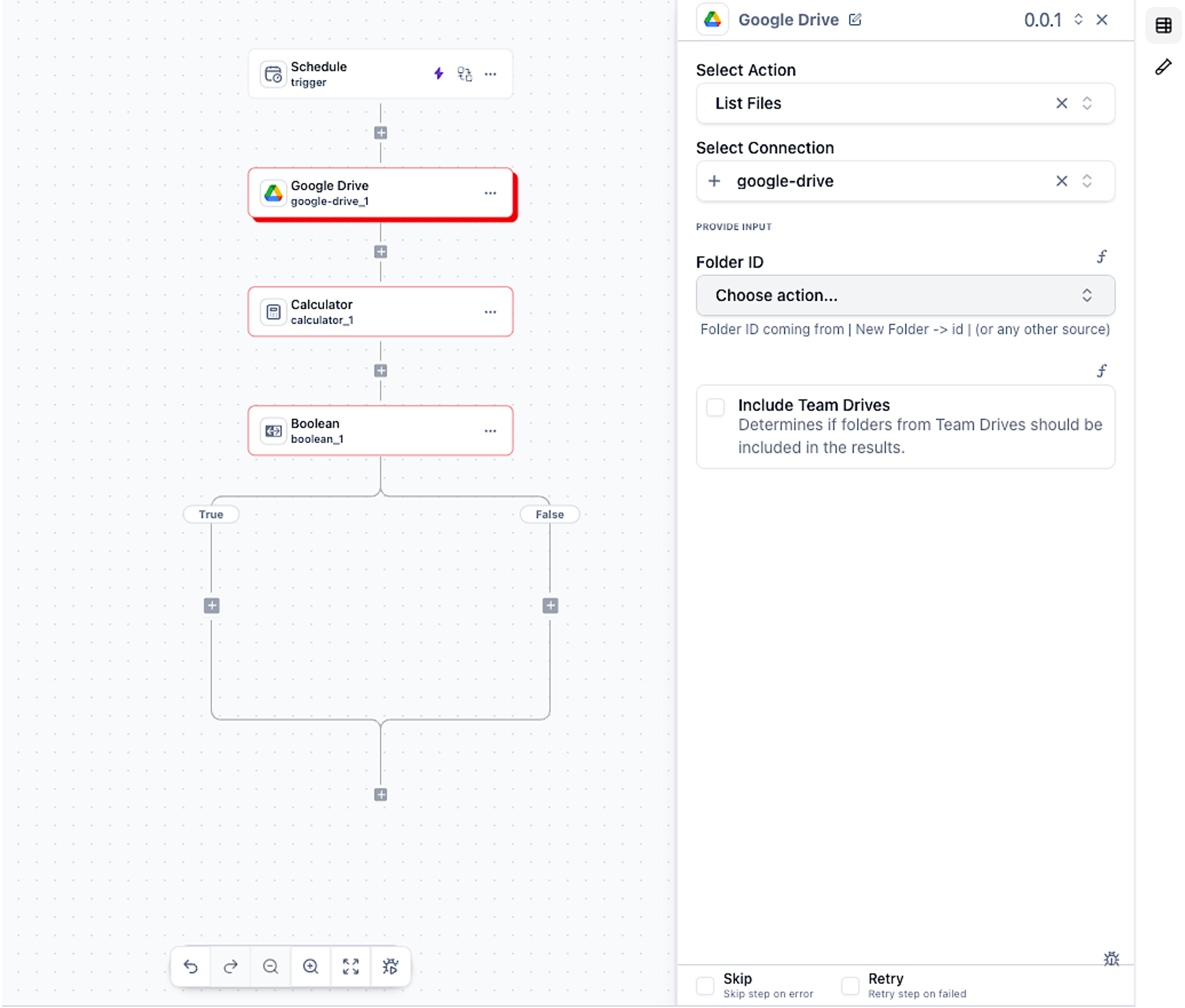Open the table view icon in right sidebar
Screen dimensions: 1185x1008
coord(1163,26)
